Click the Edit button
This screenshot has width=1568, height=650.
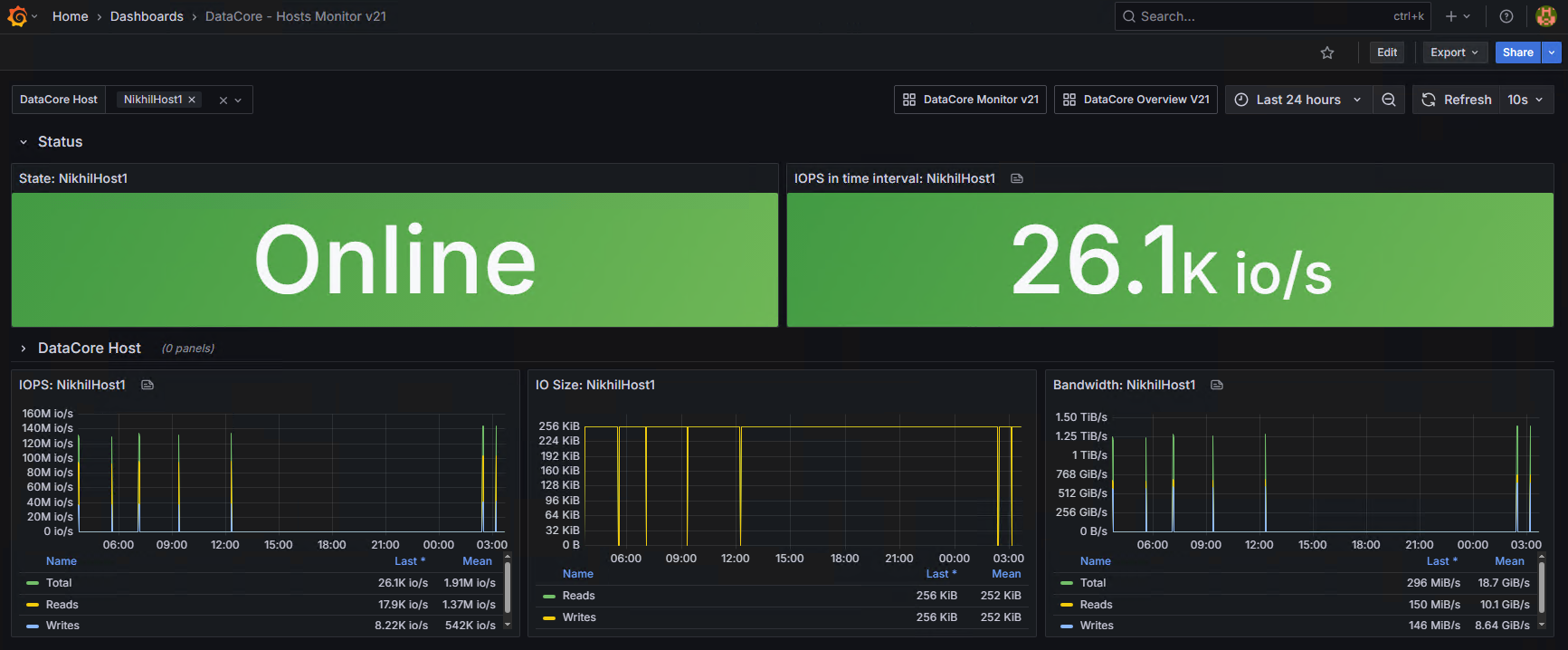coord(1387,53)
